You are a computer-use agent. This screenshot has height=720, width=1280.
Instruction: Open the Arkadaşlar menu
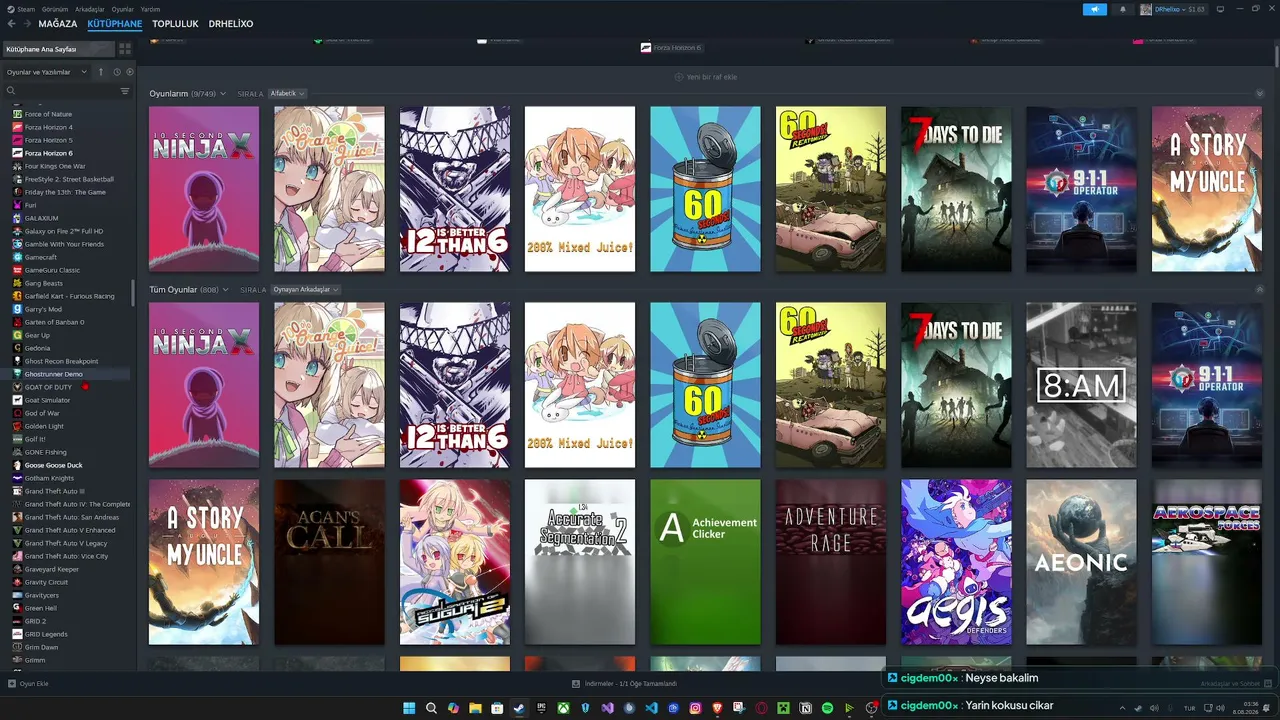point(90,9)
